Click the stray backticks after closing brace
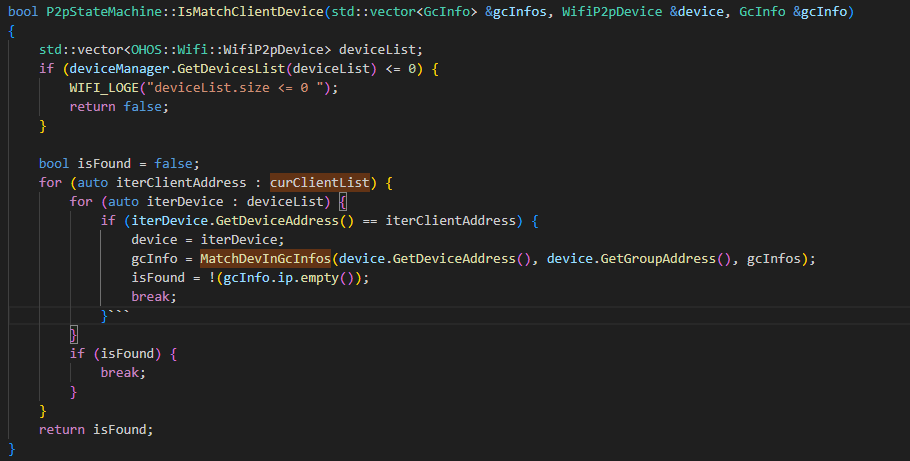This screenshot has width=910, height=461. (119, 313)
